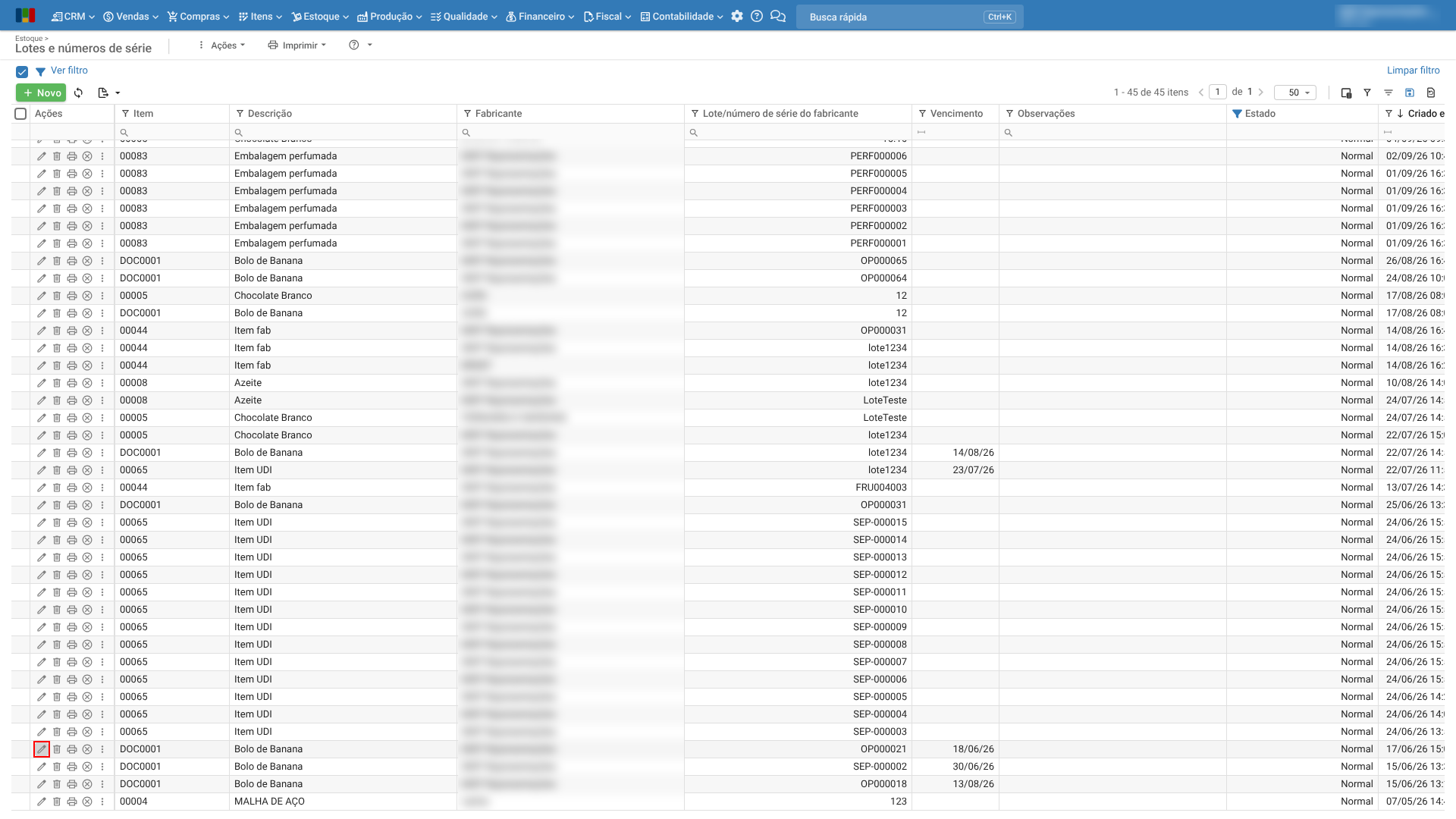The height and width of the screenshot is (819, 1456).
Task: Select the MALHA DE AÇO description cell
Action: 343,802
